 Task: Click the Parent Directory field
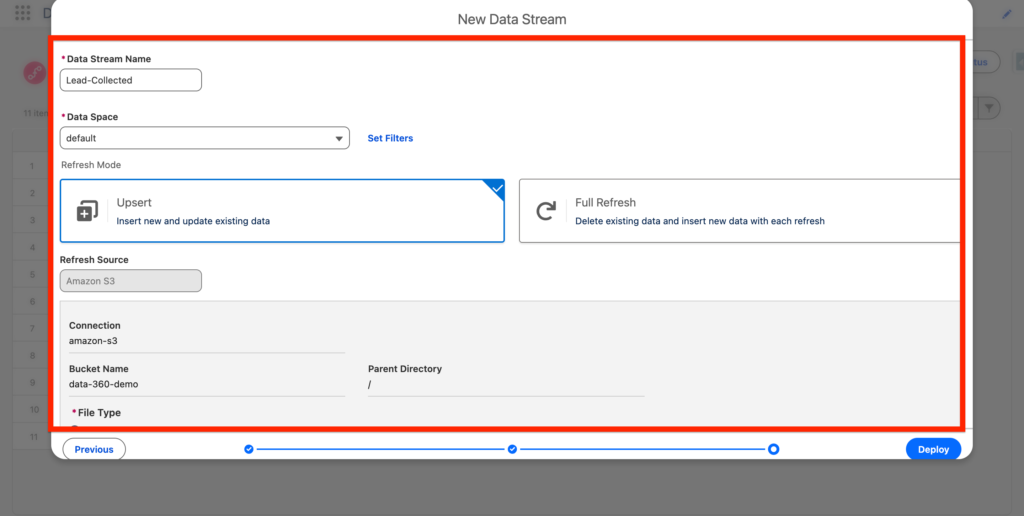(x=505, y=385)
